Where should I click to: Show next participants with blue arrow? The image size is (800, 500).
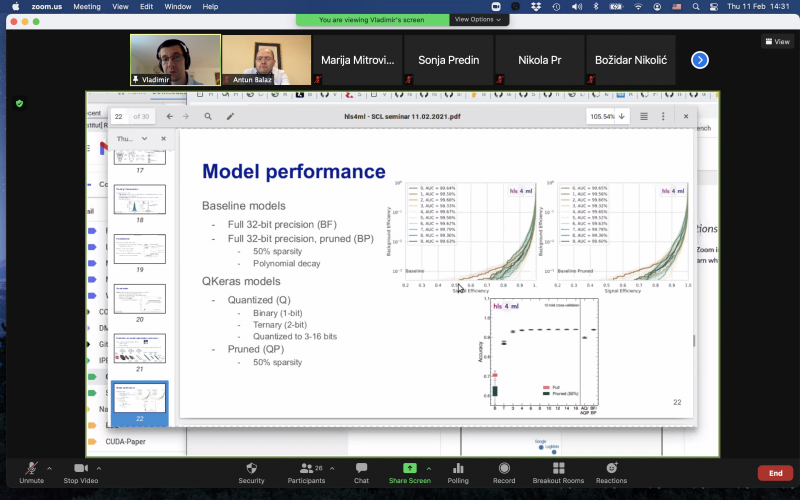(x=699, y=60)
